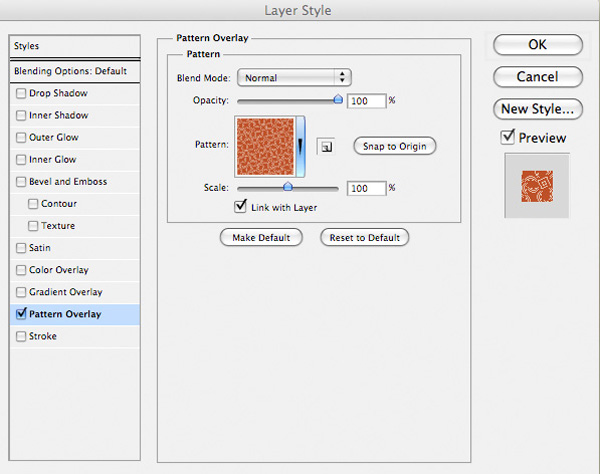Select the Gradient Overlay label
Screen dimensions: 600x474
pos(66,292)
